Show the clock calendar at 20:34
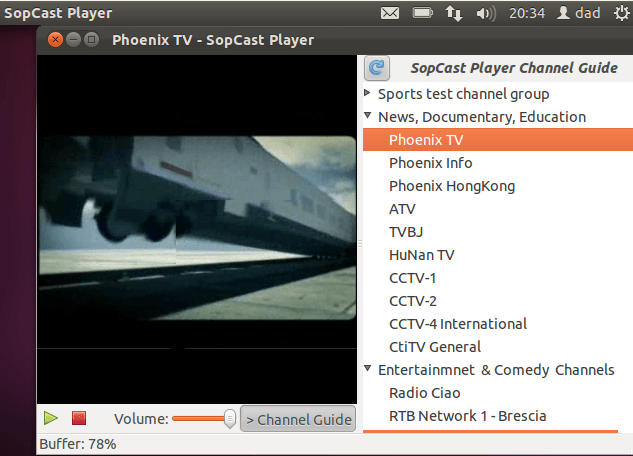Viewport: 633px width, 456px height. point(527,13)
